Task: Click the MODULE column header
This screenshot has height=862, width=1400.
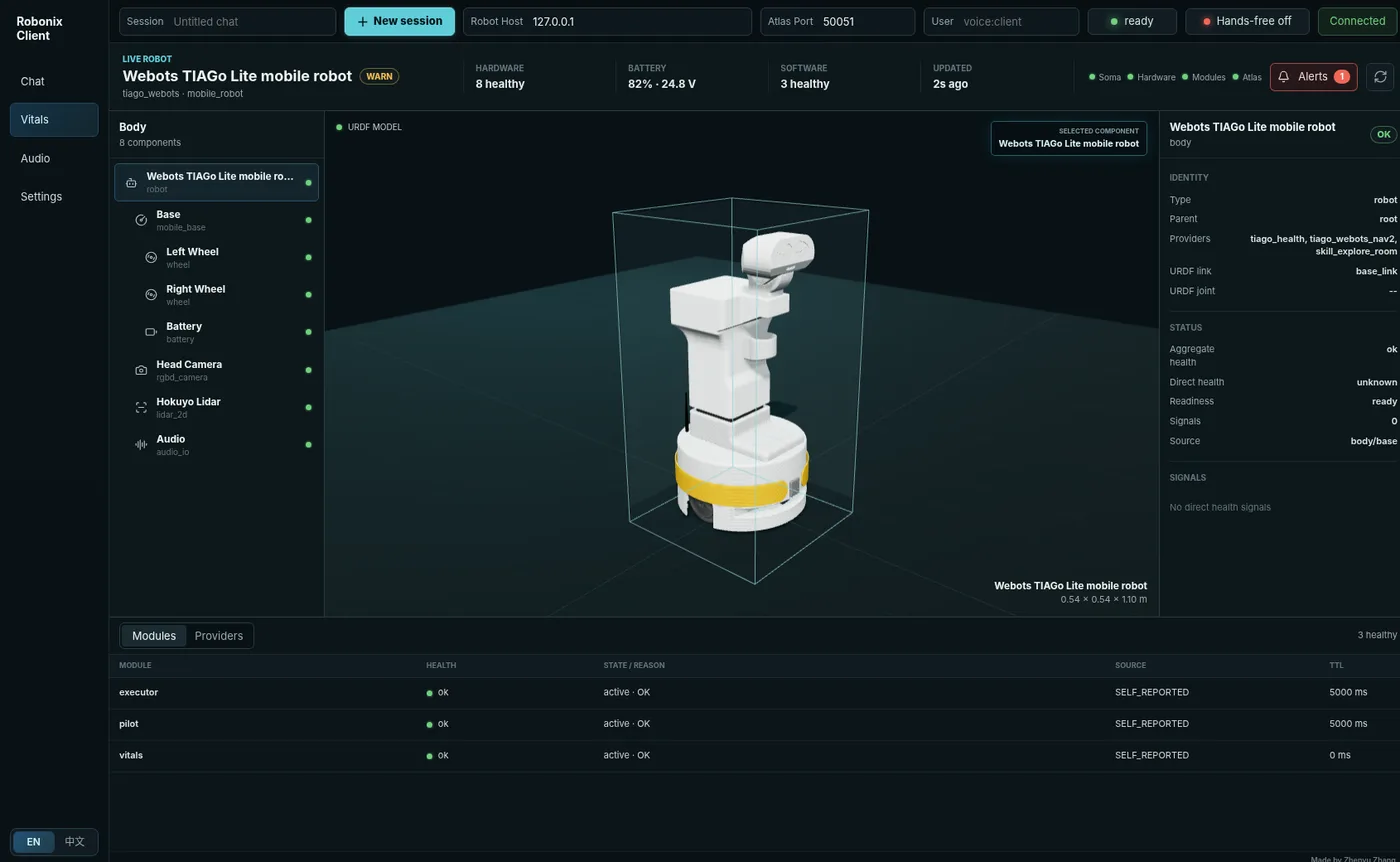Action: point(135,665)
